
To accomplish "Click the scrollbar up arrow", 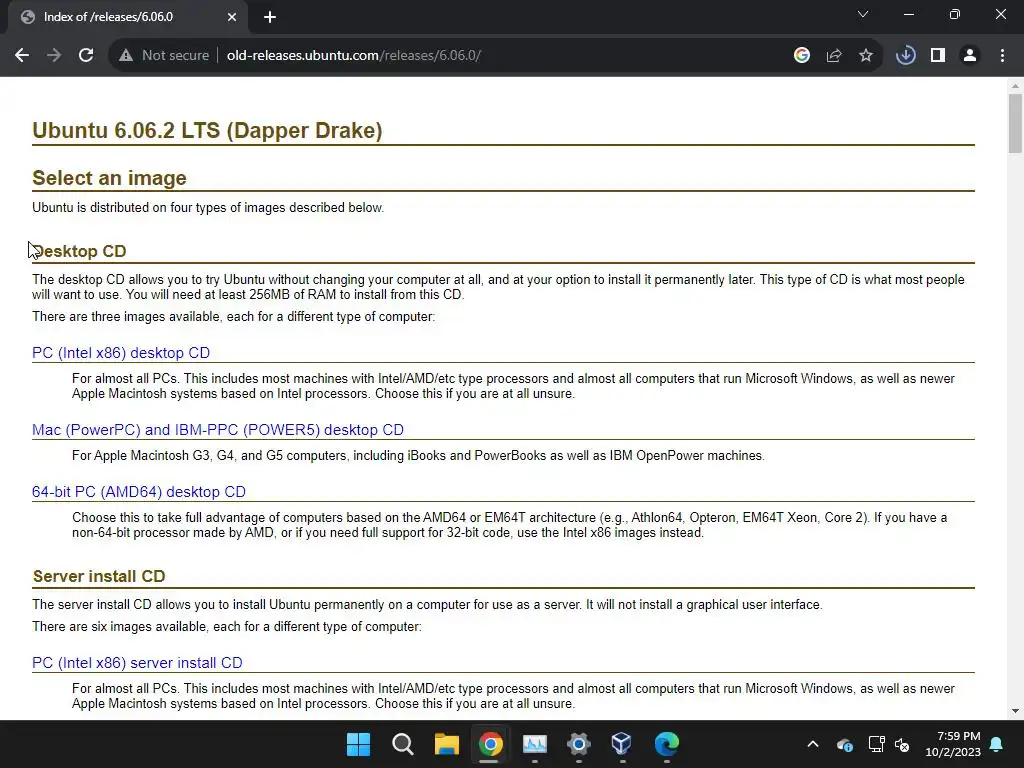I will [x=1015, y=86].
